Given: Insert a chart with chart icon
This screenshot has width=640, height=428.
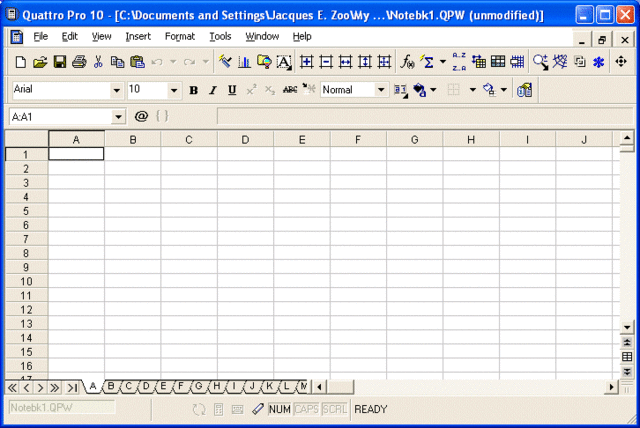Looking at the screenshot, I should [x=244, y=62].
